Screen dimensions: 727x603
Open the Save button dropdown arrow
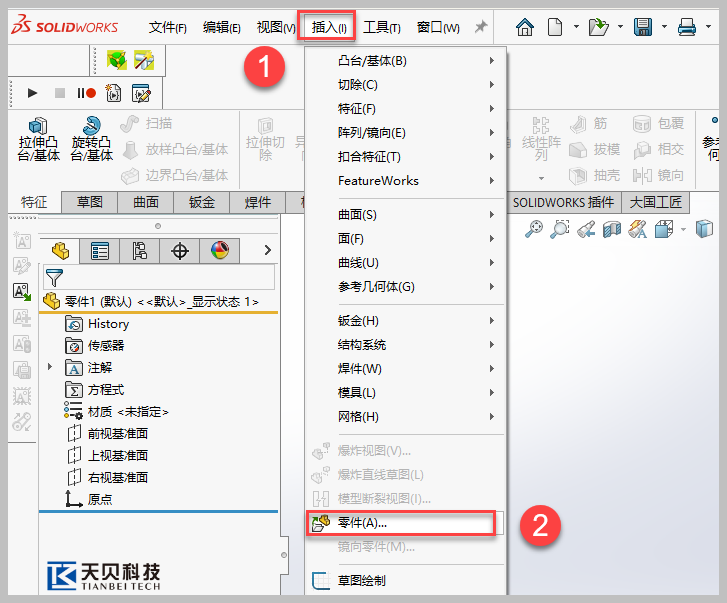click(x=663, y=27)
